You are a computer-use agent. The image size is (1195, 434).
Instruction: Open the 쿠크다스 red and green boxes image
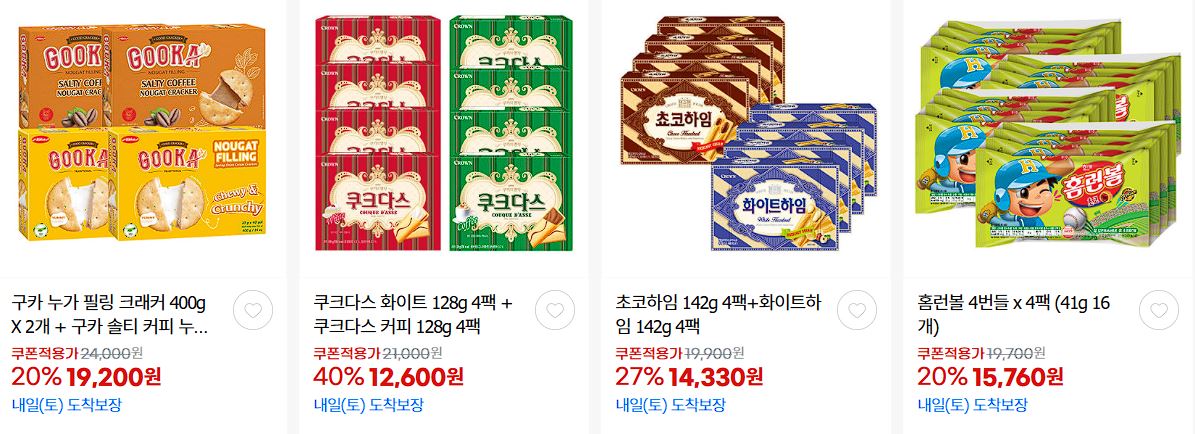coord(444,133)
